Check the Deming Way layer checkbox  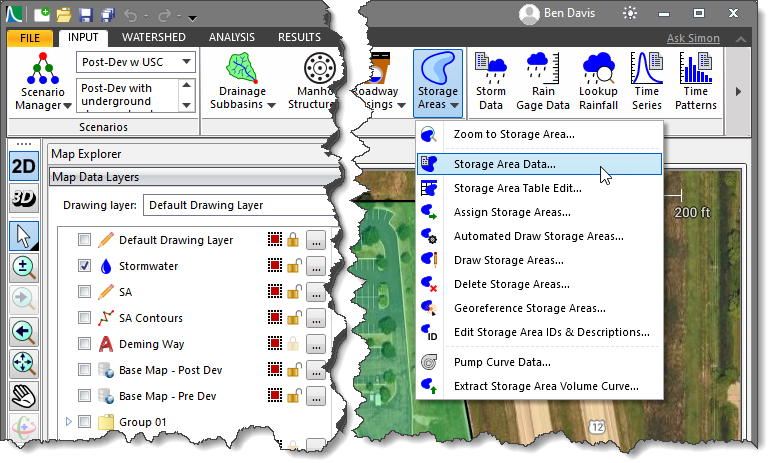pos(84,344)
